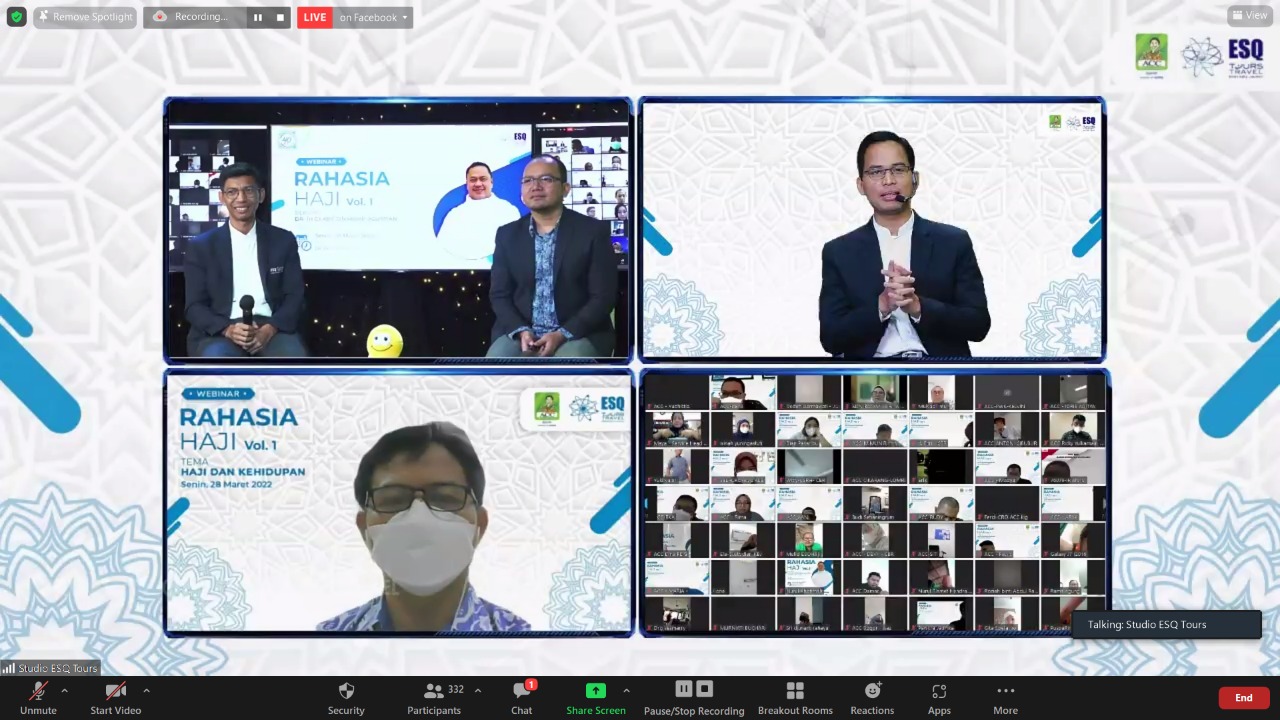The width and height of the screenshot is (1280, 720).
Task: Open the Chat panel
Action: coord(522,697)
